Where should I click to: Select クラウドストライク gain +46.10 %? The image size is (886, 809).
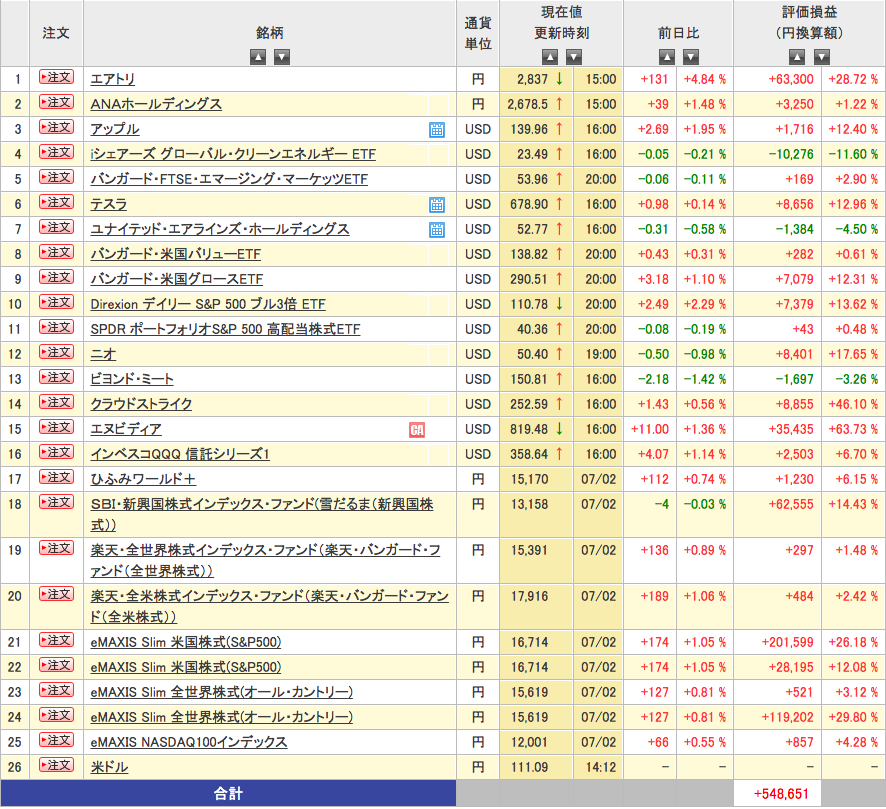point(853,404)
